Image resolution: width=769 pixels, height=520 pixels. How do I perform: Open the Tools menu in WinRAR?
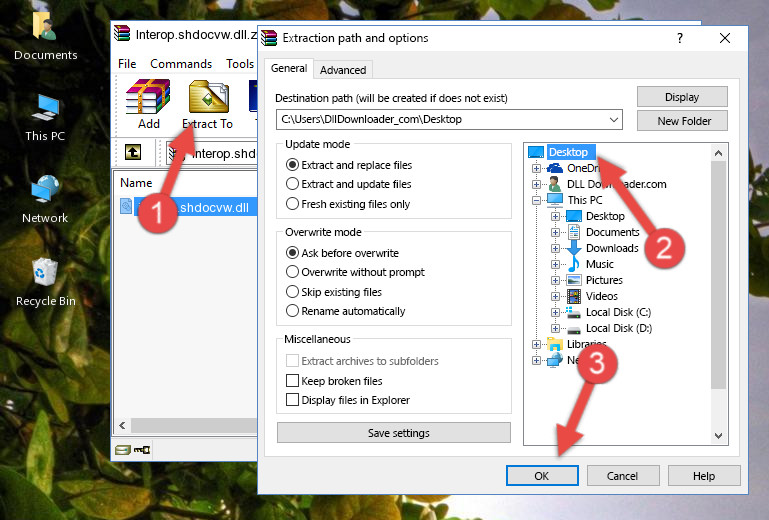pyautogui.click(x=240, y=64)
